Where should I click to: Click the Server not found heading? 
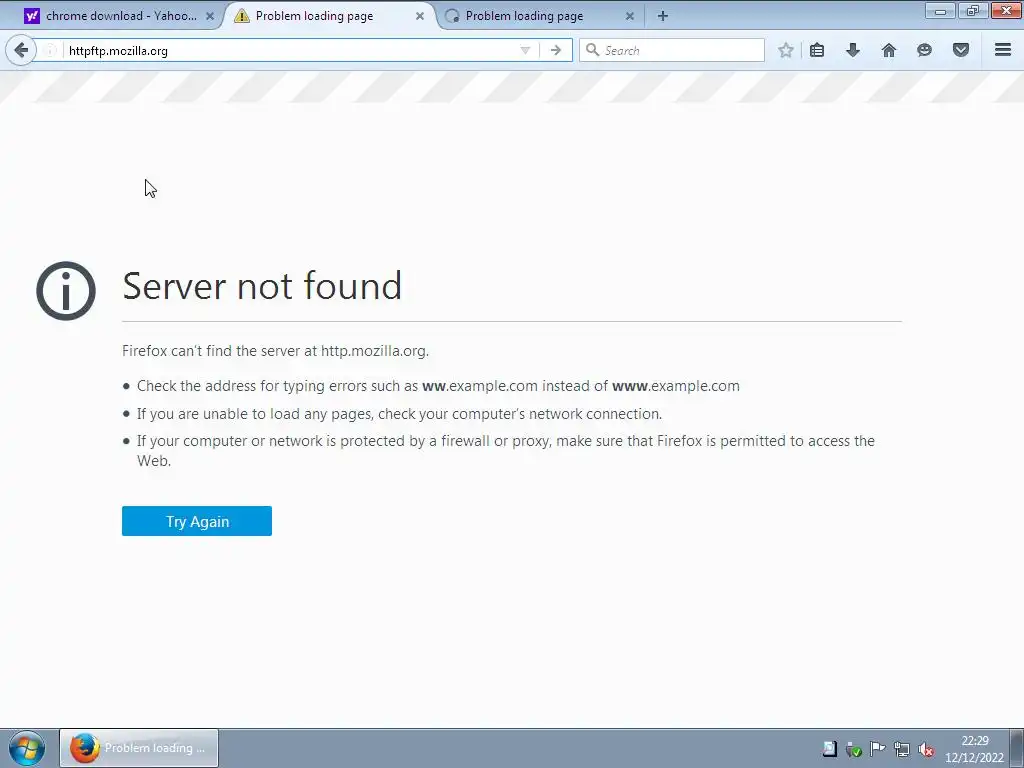click(x=262, y=286)
